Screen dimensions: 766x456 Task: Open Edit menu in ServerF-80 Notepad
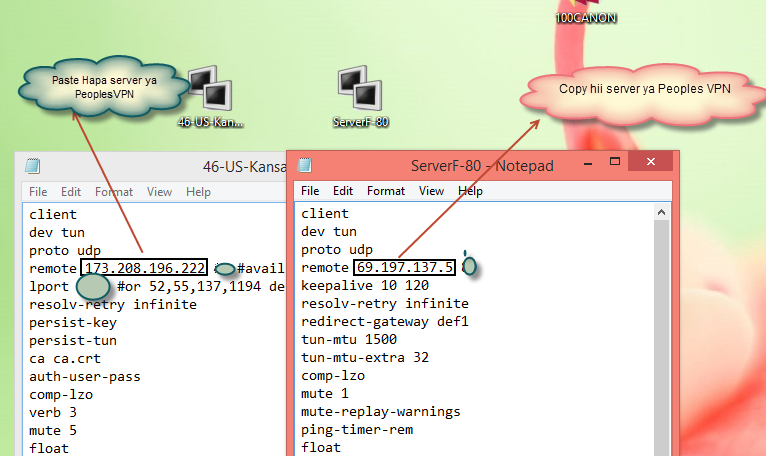pos(343,191)
